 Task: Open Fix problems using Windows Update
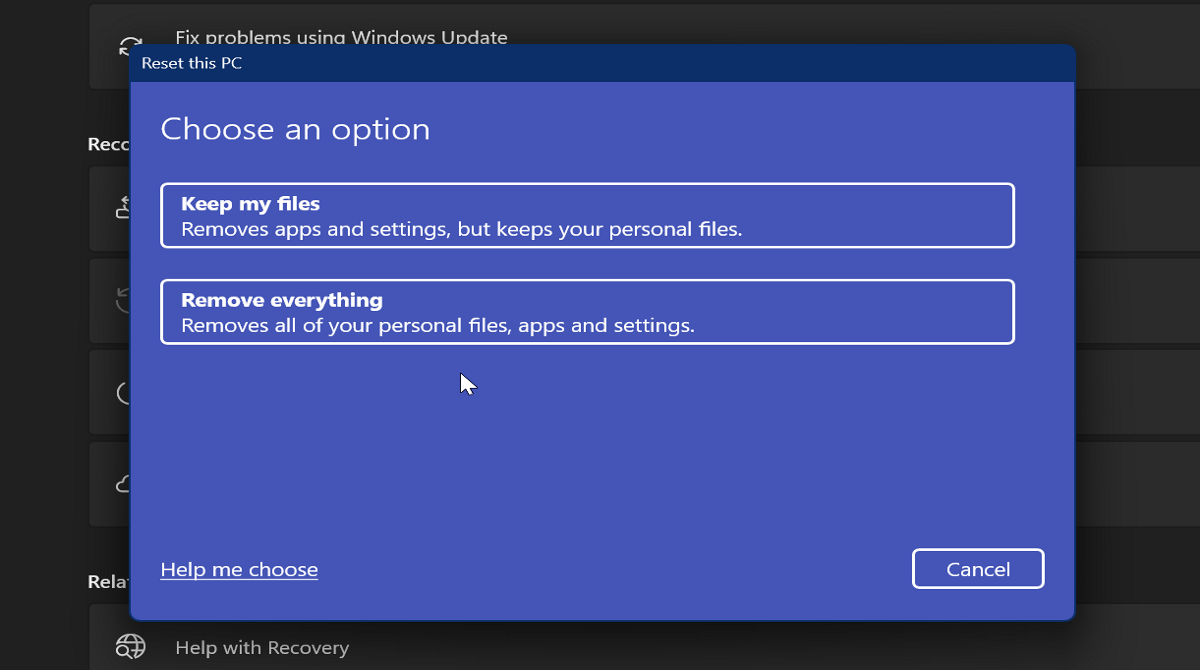tap(341, 37)
